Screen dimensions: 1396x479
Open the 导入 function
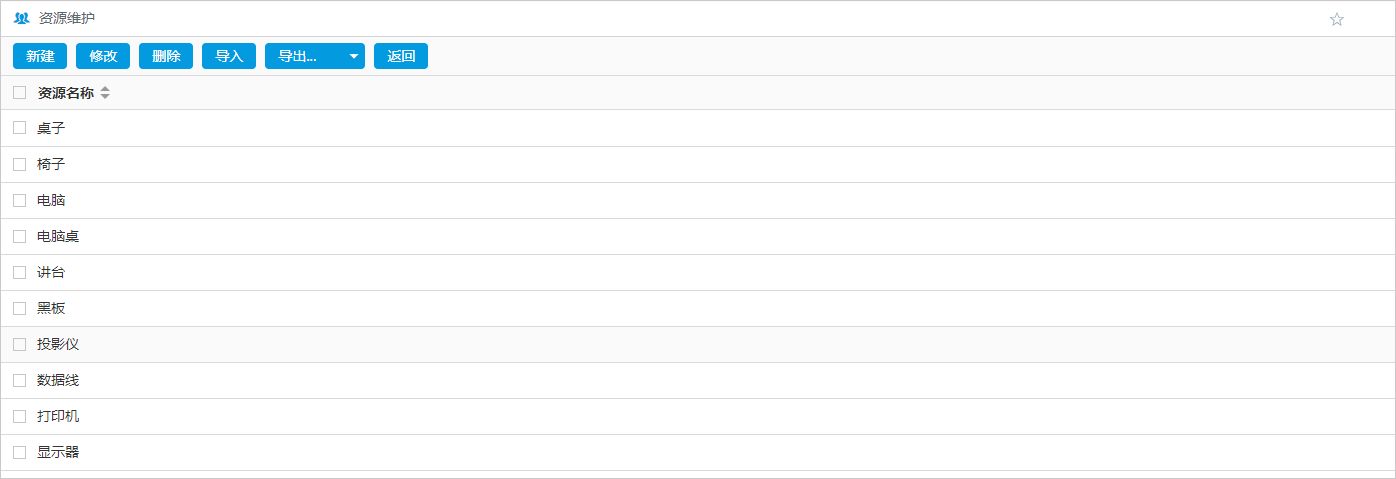229,56
